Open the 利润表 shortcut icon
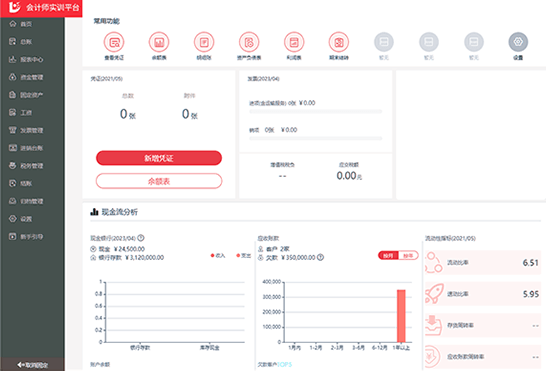Image resolution: width=546 pixels, height=371 pixels. [x=294, y=42]
